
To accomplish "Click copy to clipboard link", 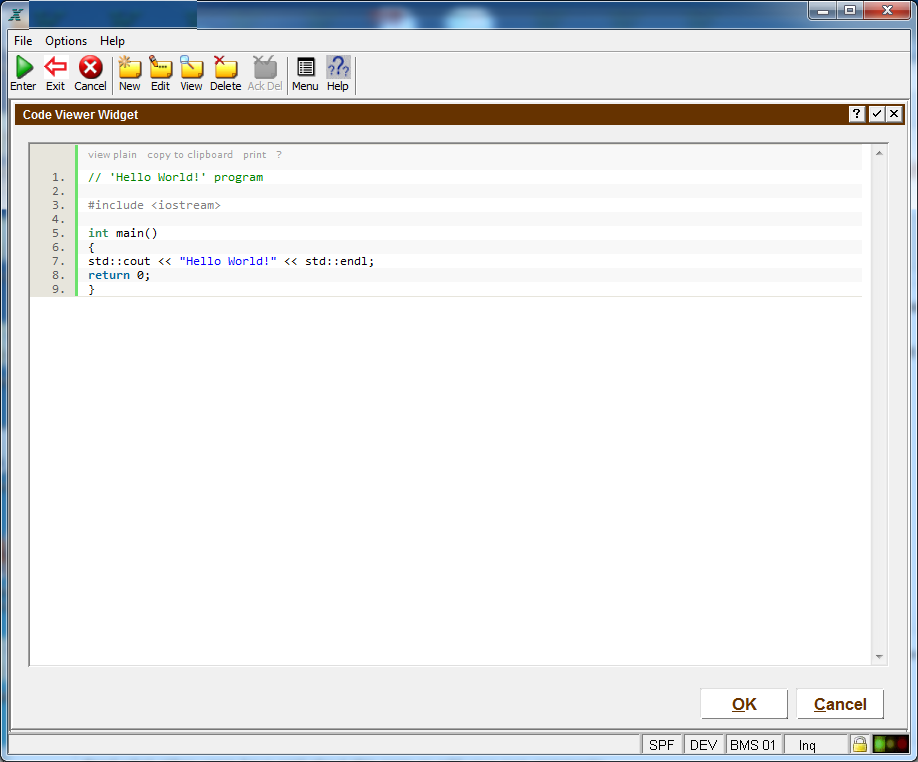I will pos(190,155).
